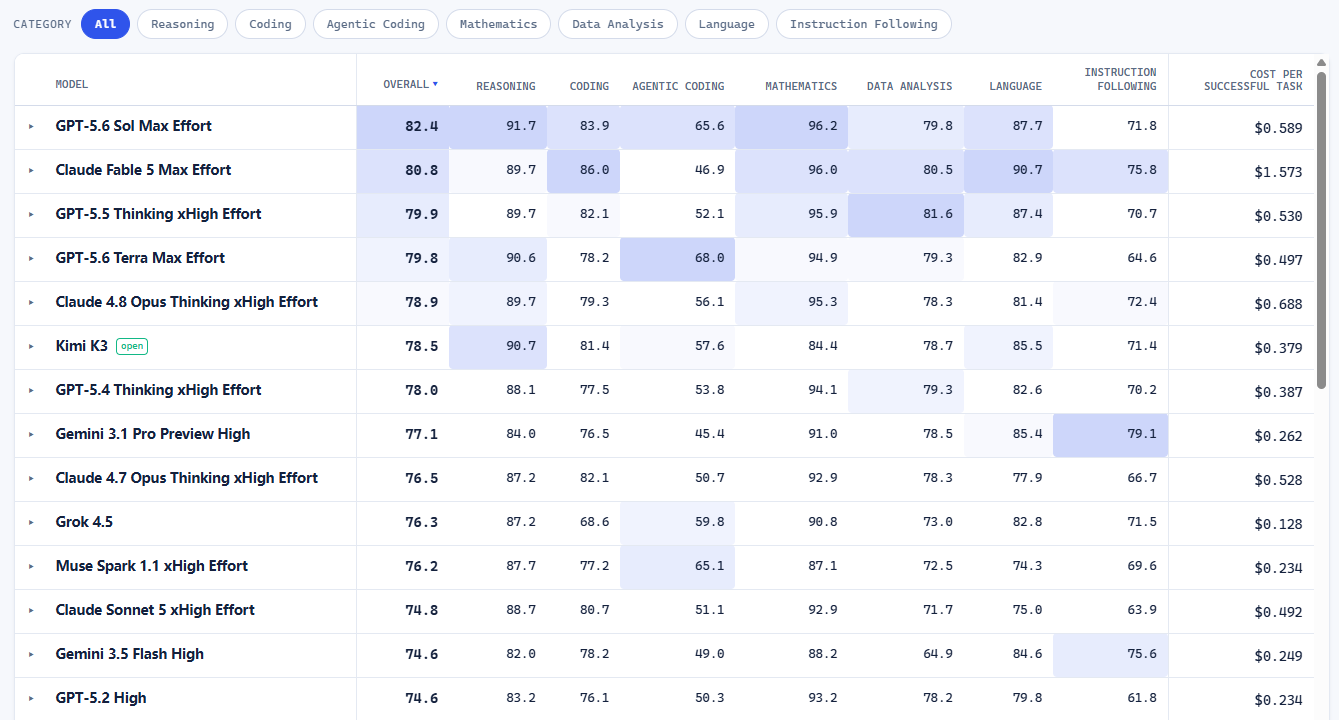
Task: Click the green open badge beside Kimi K3
Action: pyautogui.click(x=132, y=346)
